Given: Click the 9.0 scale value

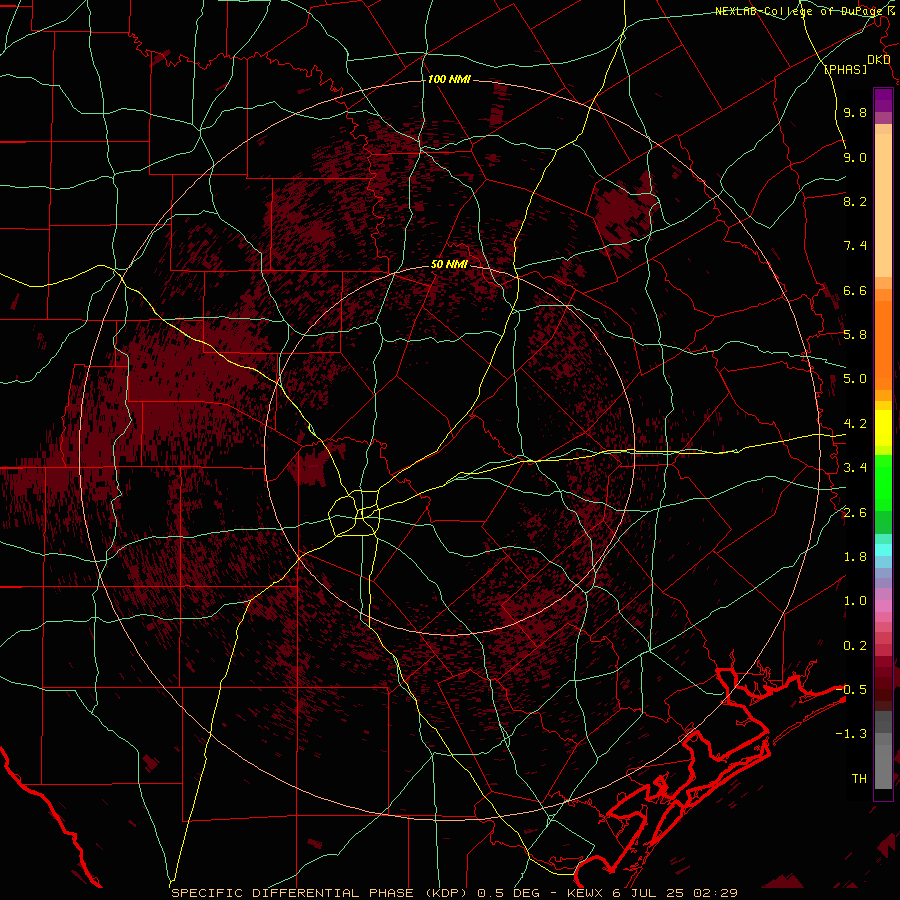Looking at the screenshot, I should click(x=855, y=157).
